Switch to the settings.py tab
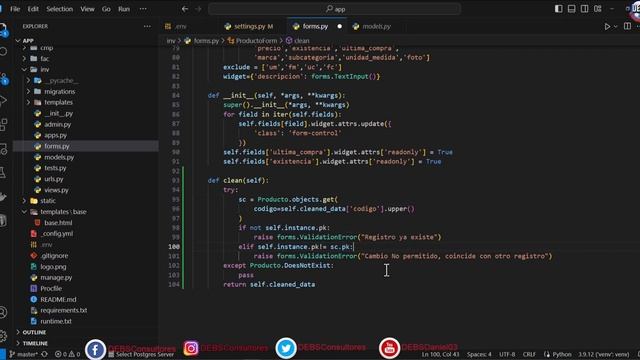 [249, 27]
